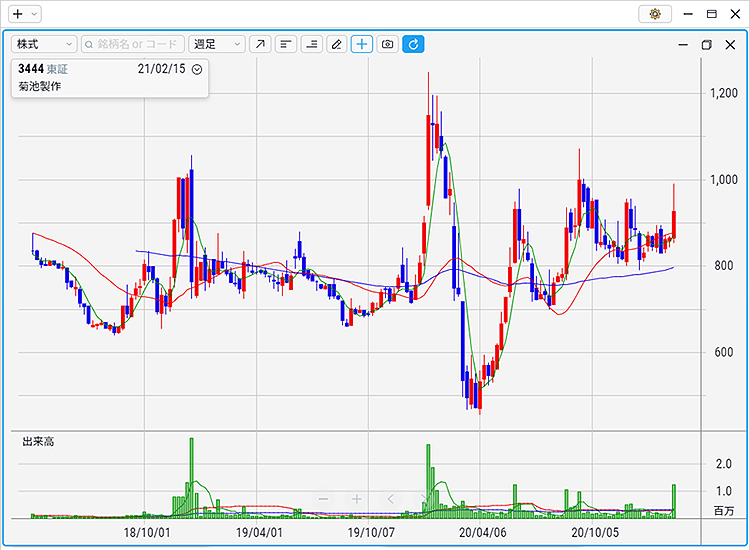The width and height of the screenshot is (750, 550).
Task: Zoom in chart with plus overlay button
Action: point(356,499)
